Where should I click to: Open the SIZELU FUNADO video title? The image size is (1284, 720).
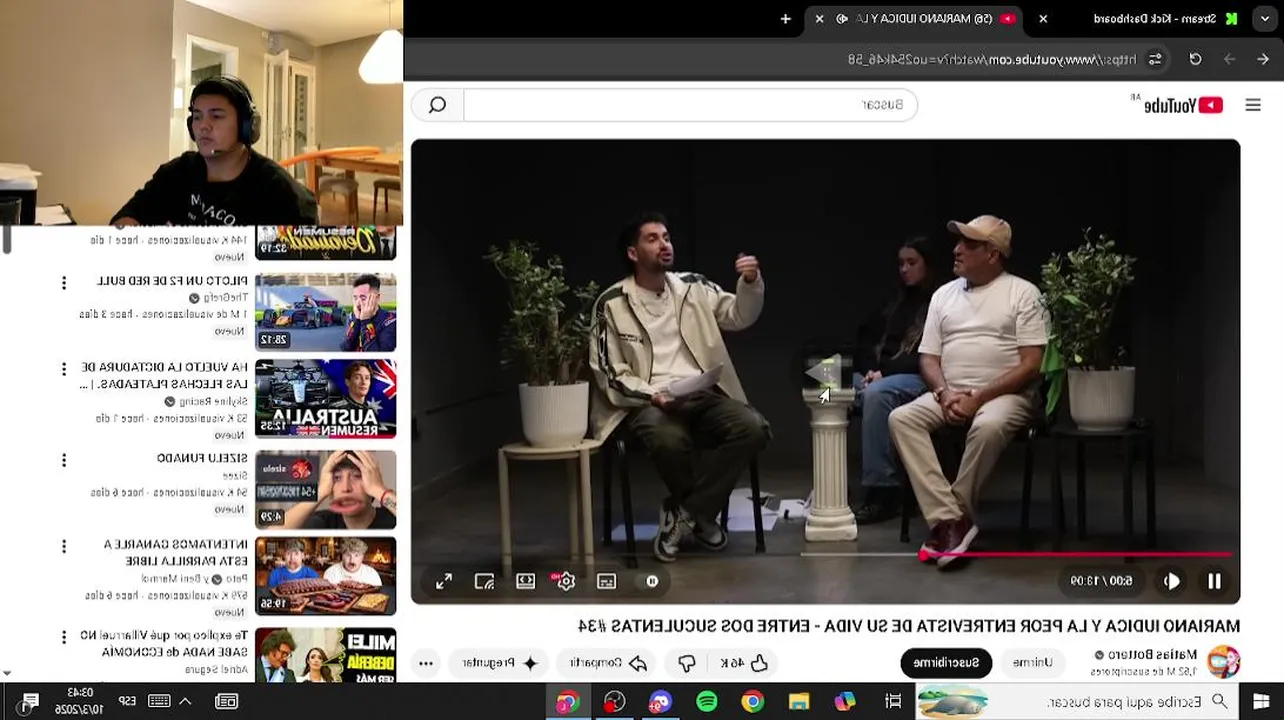tap(202, 458)
